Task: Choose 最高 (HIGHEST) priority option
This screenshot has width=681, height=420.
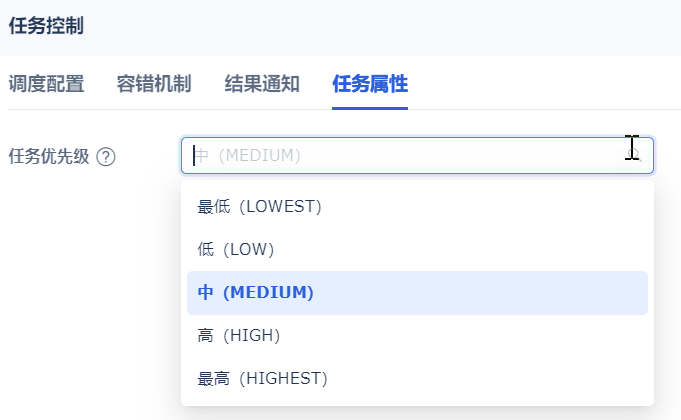Action: [x=262, y=378]
